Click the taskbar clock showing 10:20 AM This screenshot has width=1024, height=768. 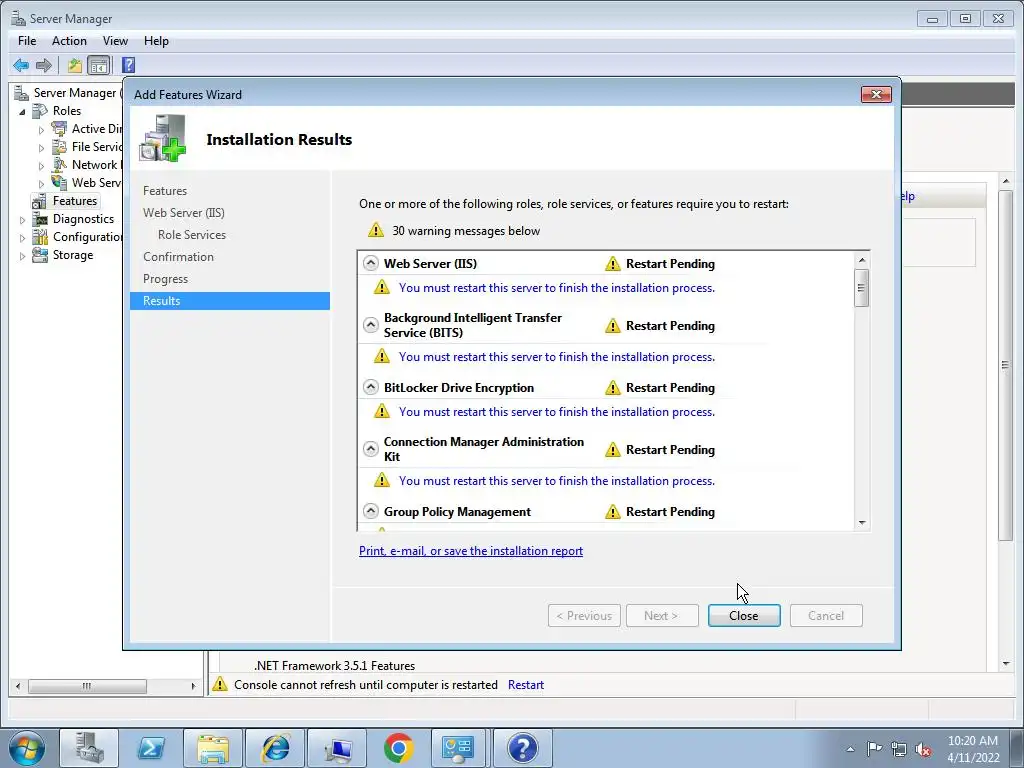click(972, 749)
